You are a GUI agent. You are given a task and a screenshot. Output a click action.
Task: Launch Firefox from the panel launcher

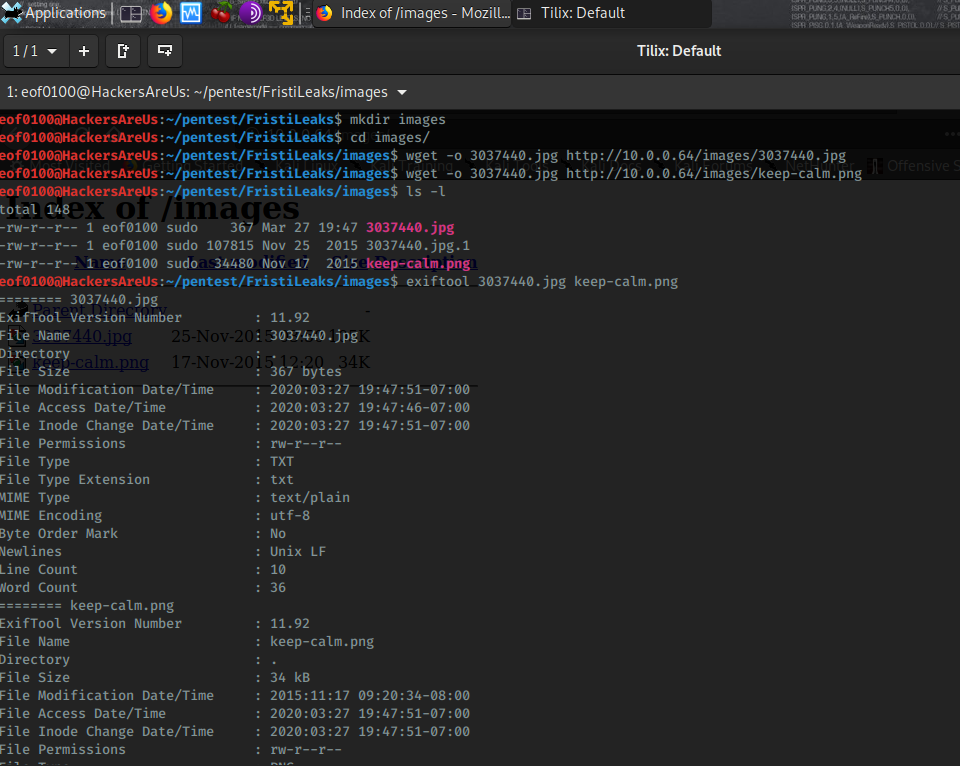[x=161, y=13]
